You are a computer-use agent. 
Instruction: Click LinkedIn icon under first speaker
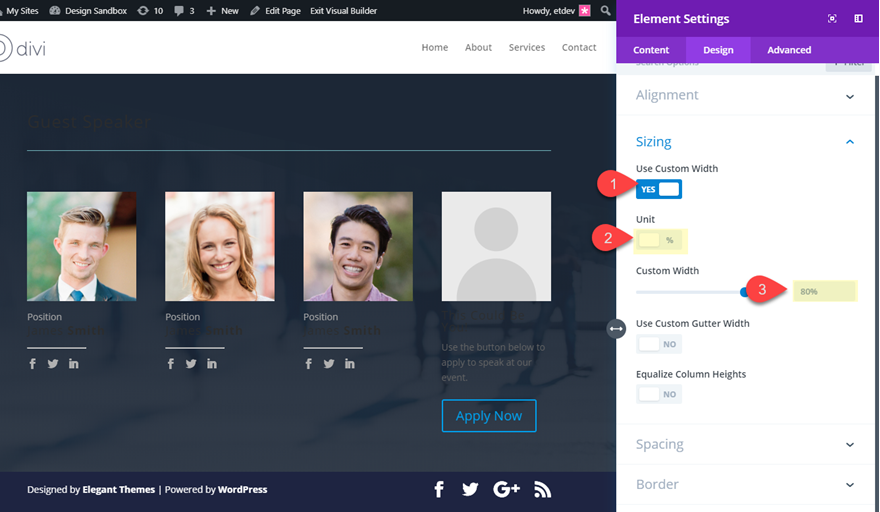coord(74,364)
